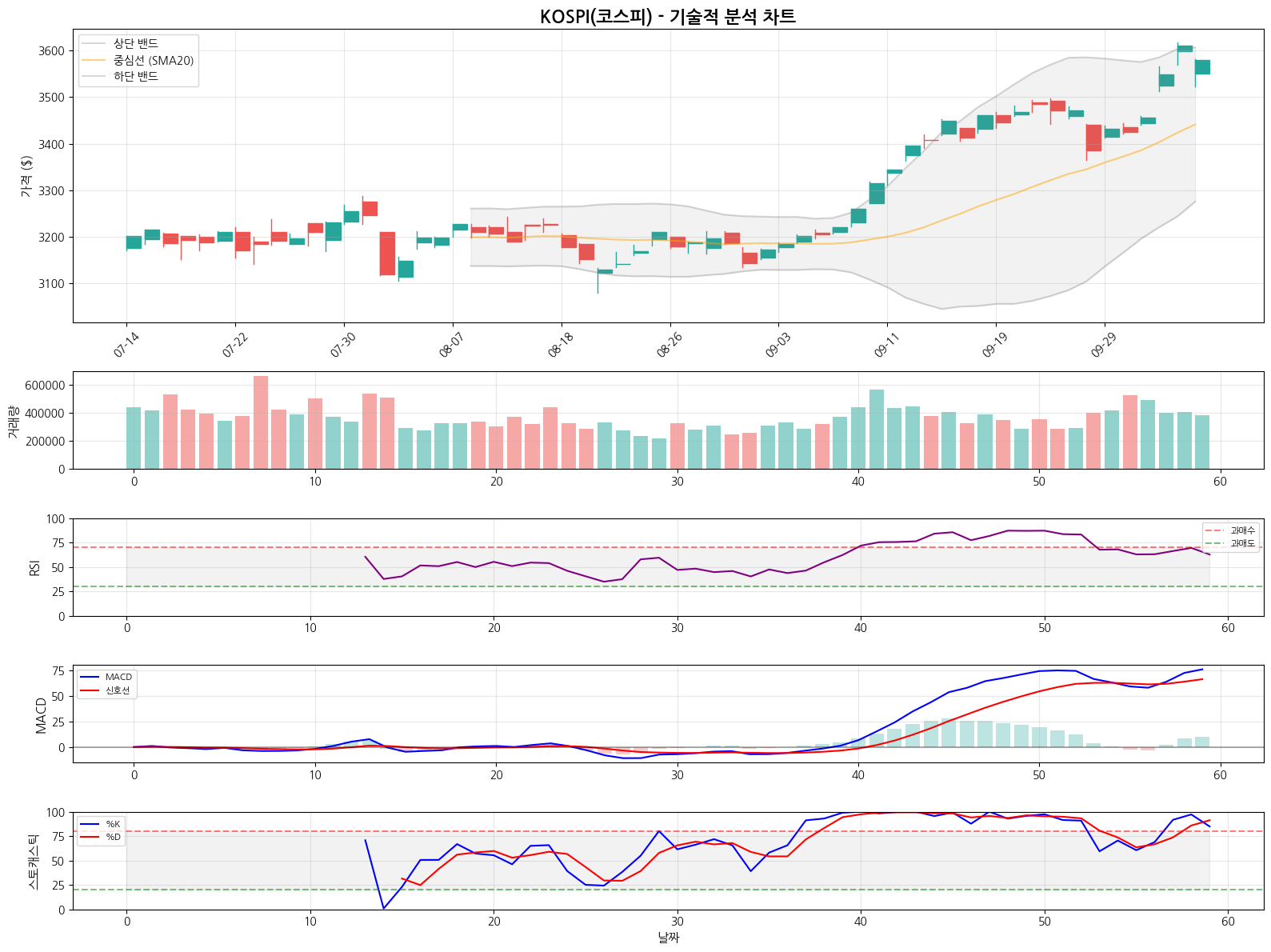Click the 3600 price axis tick

click(x=51, y=51)
